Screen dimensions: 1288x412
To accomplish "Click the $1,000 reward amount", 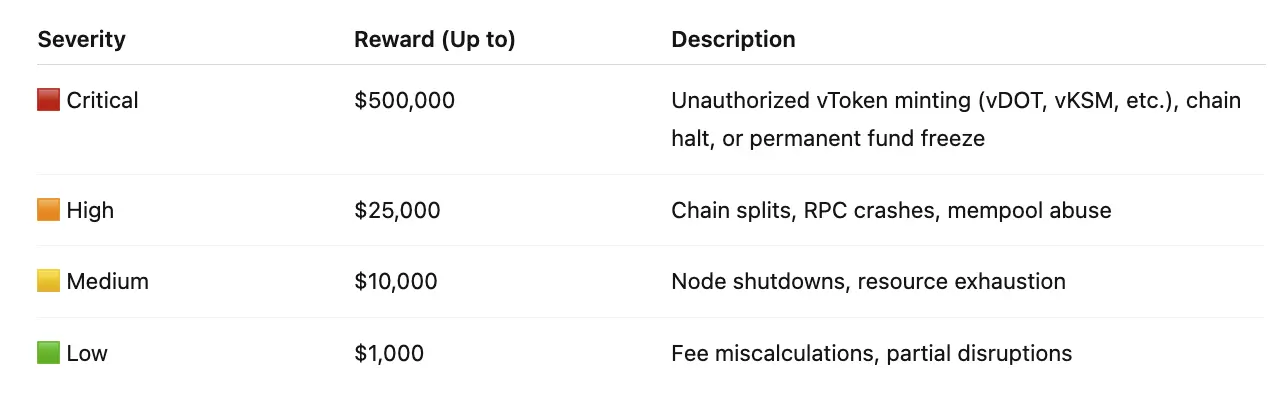I will (x=390, y=353).
